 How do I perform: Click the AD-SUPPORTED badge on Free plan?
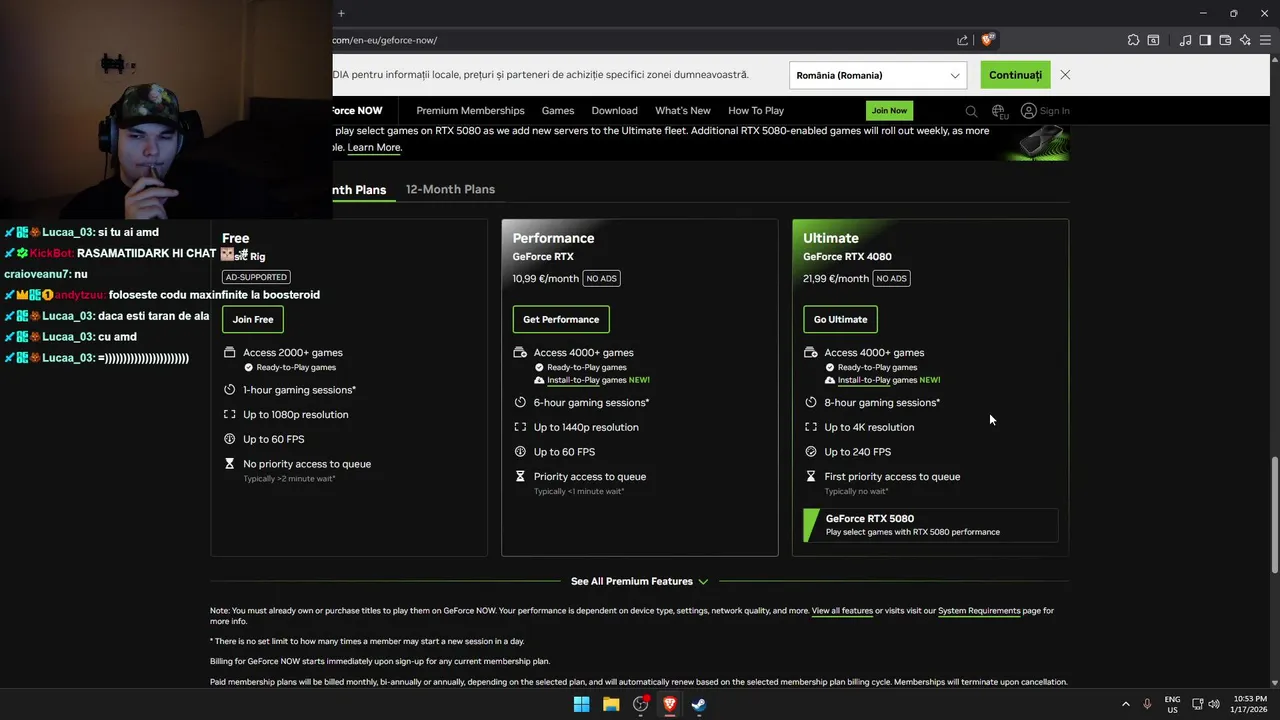point(256,277)
